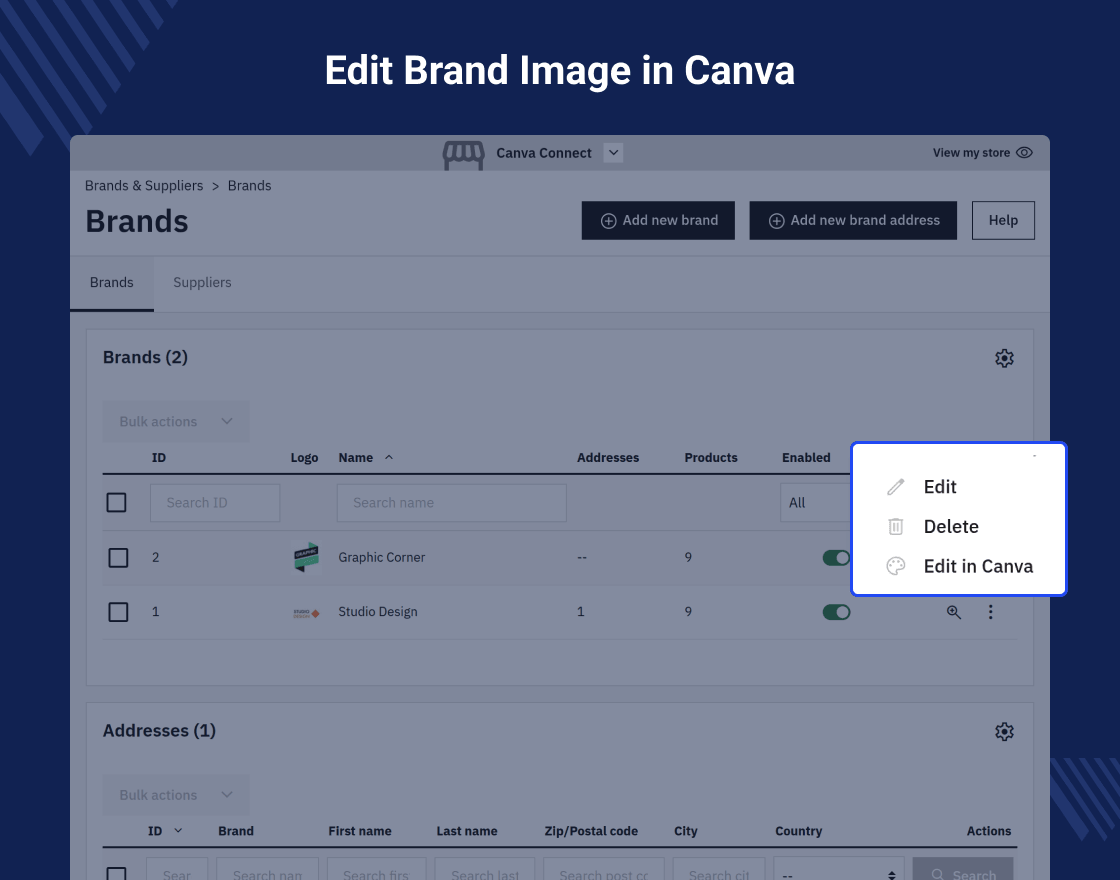Viewport: 1120px width, 880px height.
Task: Click the trash icon beside Delete
Action: coord(896,527)
